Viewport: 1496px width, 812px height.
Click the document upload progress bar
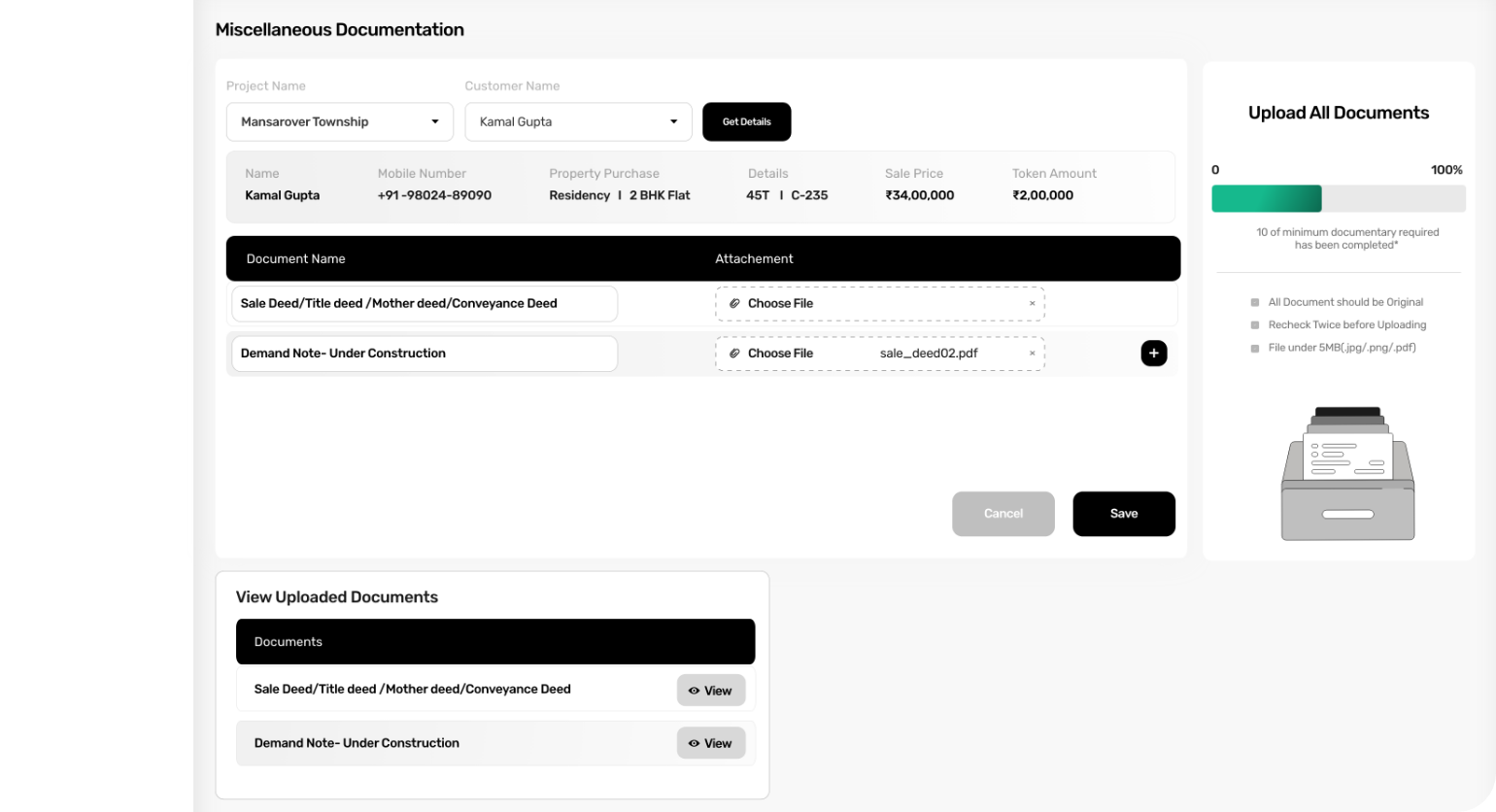coord(1338,198)
